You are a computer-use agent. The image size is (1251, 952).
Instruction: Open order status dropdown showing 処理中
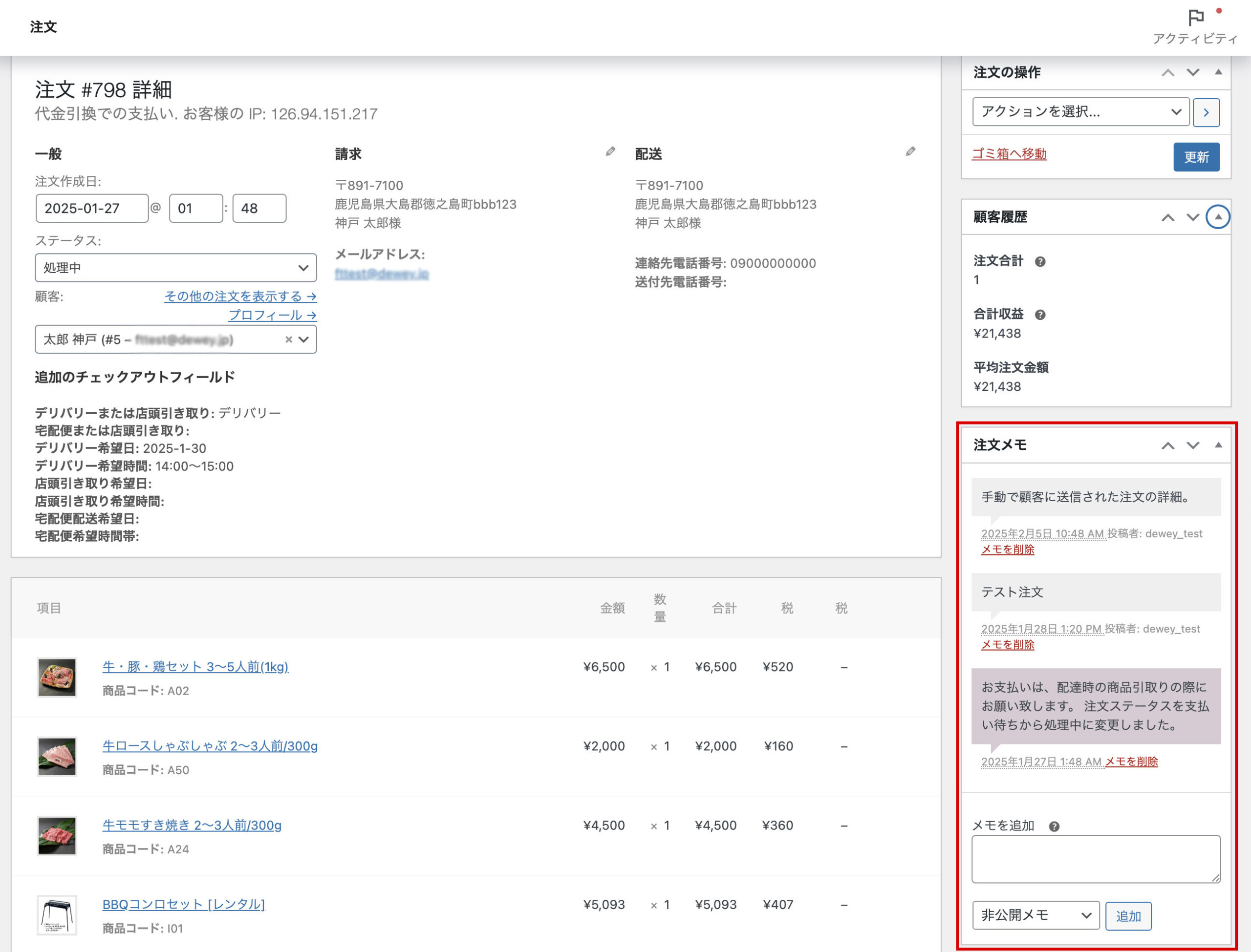(176, 268)
